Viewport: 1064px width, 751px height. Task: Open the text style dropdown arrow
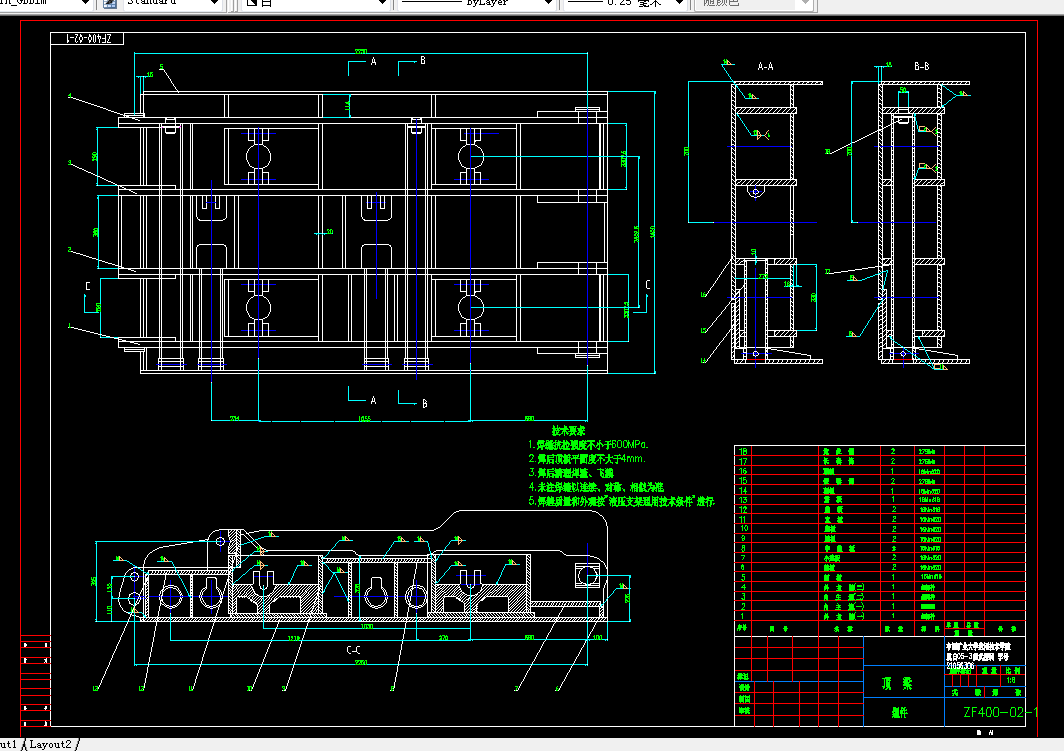coord(85,3)
